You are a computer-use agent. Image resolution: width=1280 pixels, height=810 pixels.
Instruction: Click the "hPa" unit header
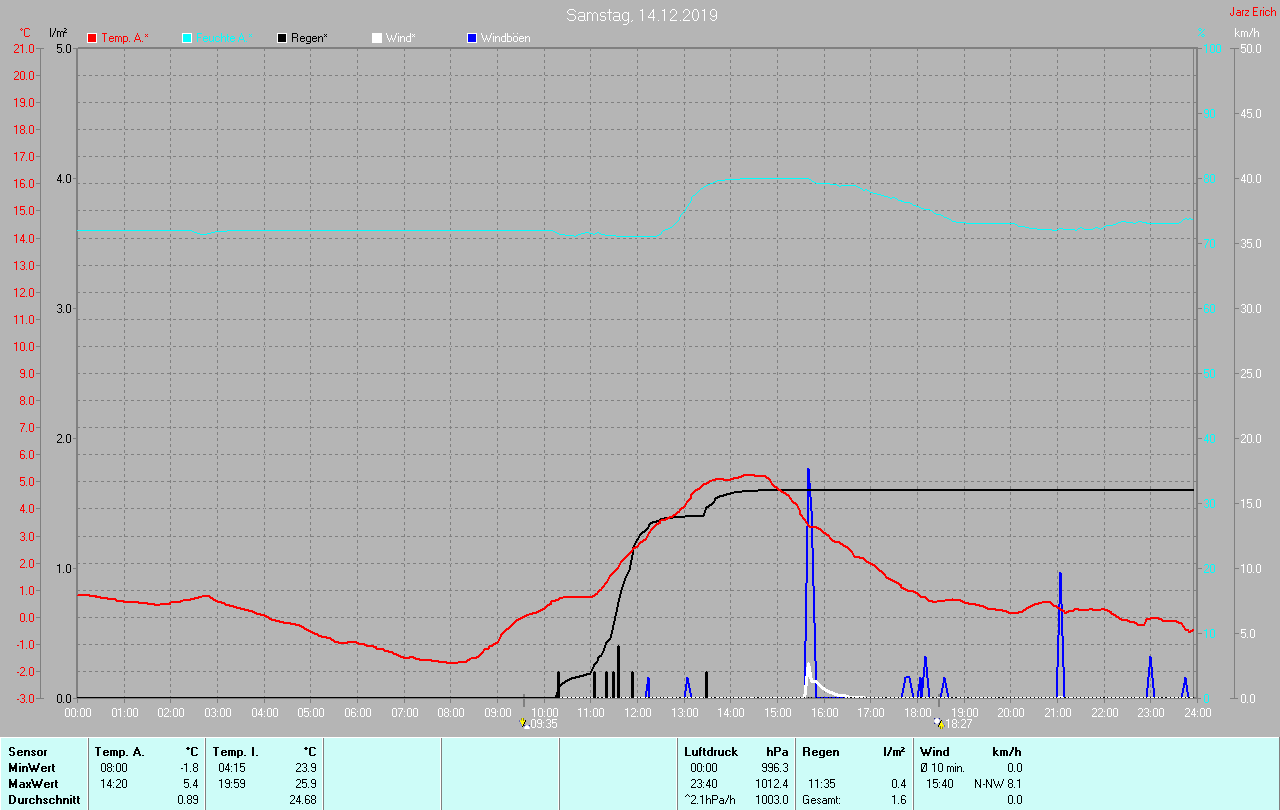[777, 752]
